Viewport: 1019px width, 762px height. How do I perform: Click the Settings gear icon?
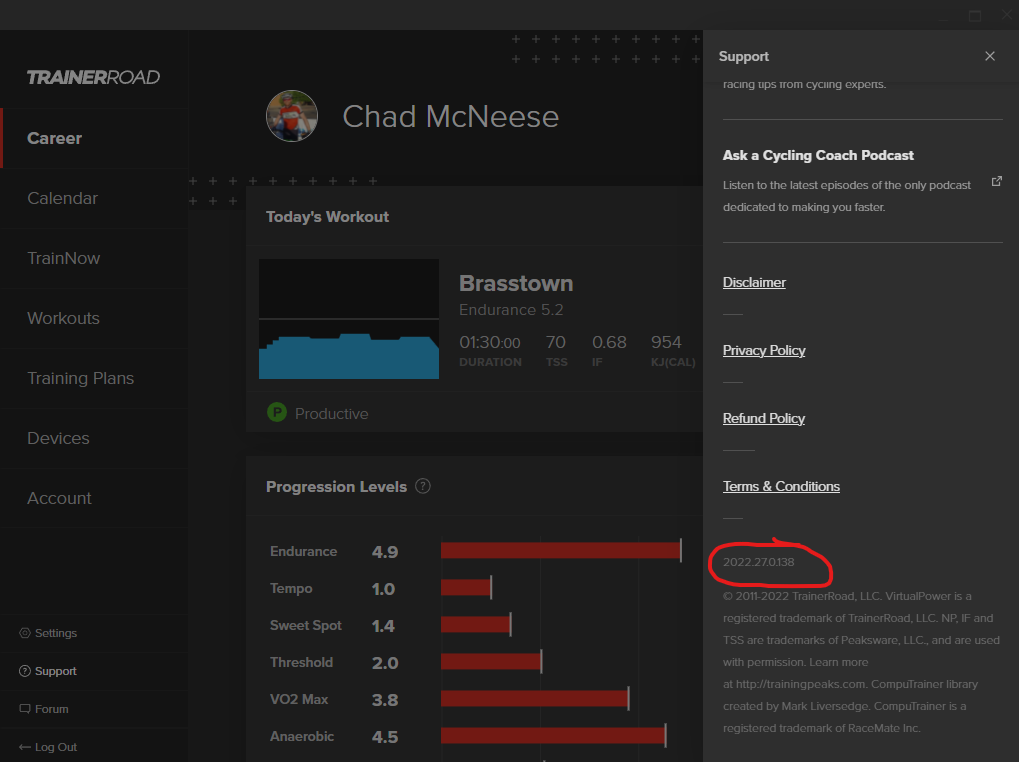click(x=25, y=633)
